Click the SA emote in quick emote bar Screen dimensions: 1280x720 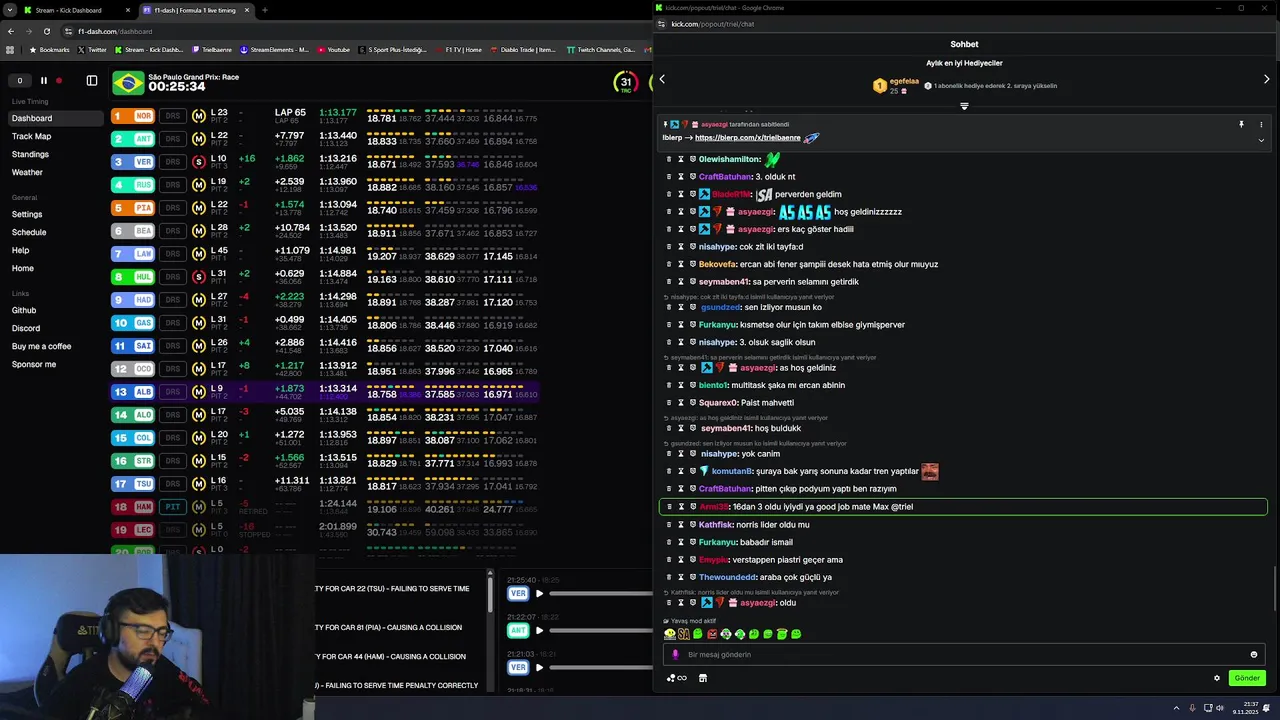[684, 634]
